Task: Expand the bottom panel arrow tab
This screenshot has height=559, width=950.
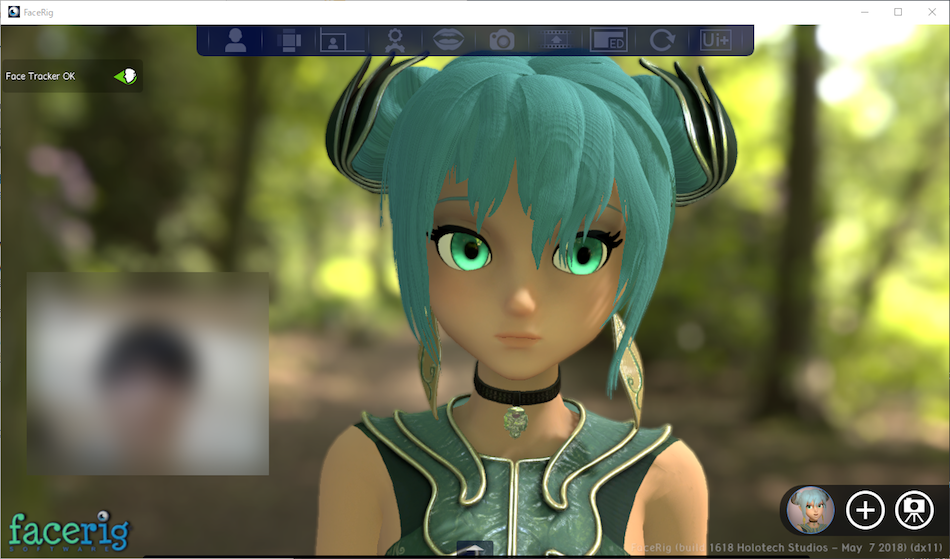Action: tap(475, 549)
